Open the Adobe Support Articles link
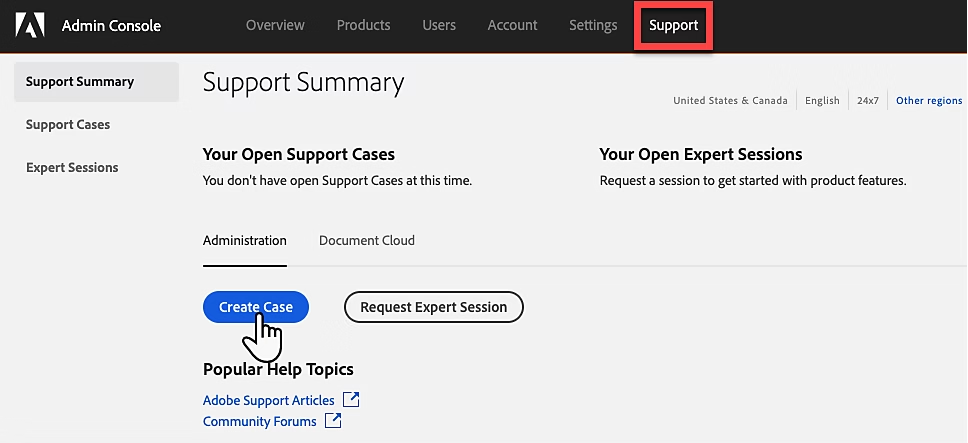The width and height of the screenshot is (968, 443). point(269,400)
